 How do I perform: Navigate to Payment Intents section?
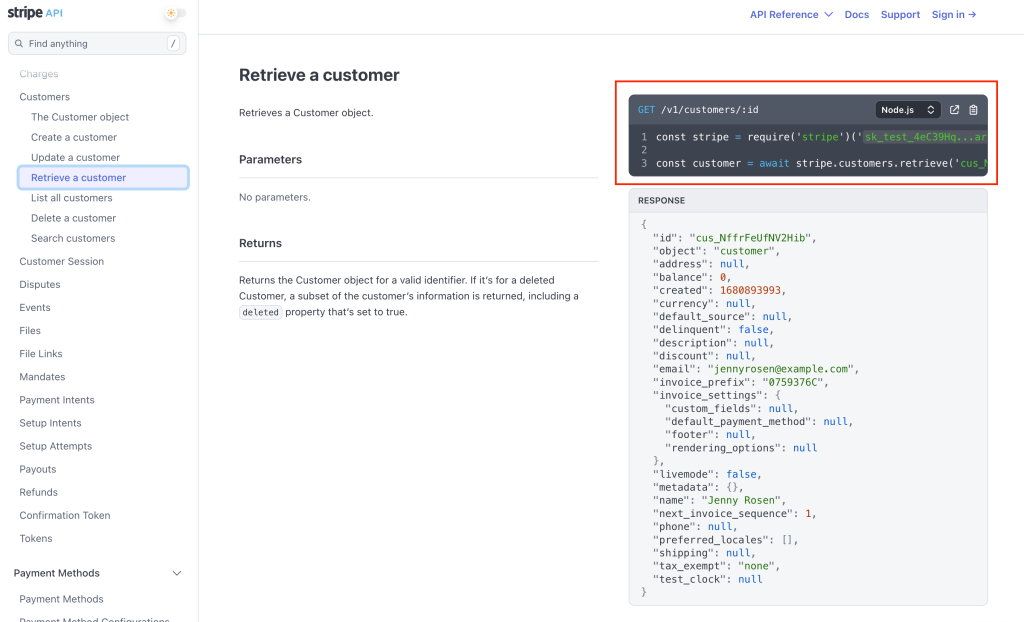click(57, 400)
